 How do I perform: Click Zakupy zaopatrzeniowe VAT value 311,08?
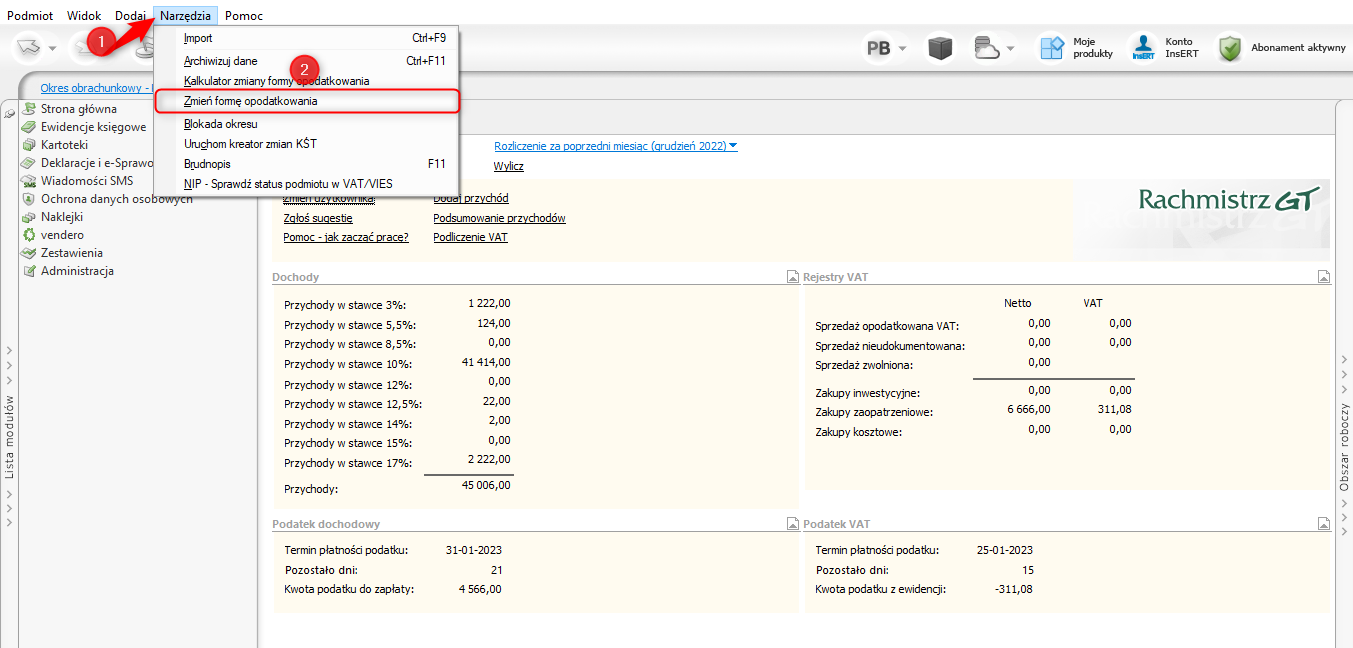[x=1113, y=410]
